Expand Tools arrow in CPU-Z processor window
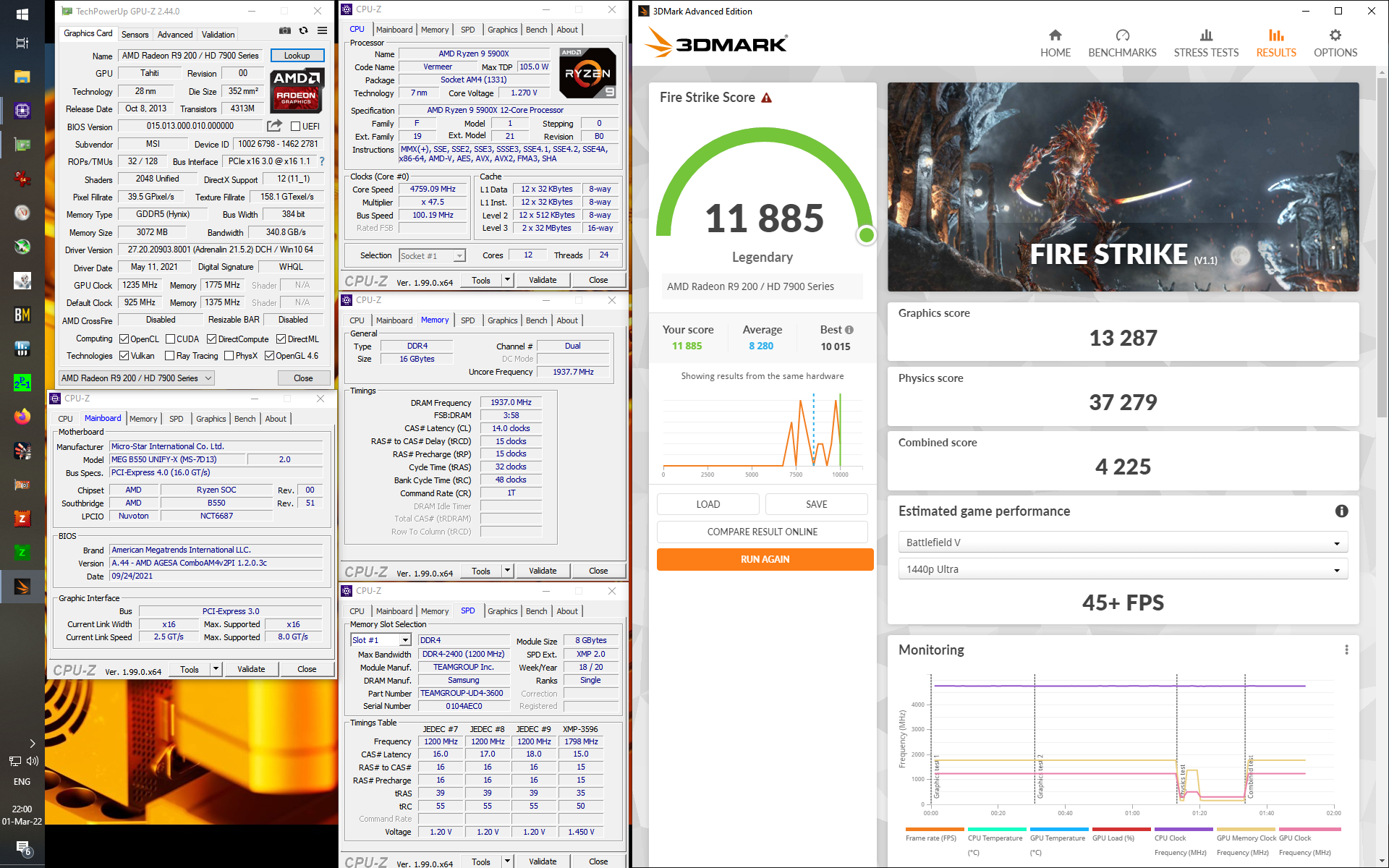Image resolution: width=1389 pixels, height=868 pixels. (x=508, y=281)
